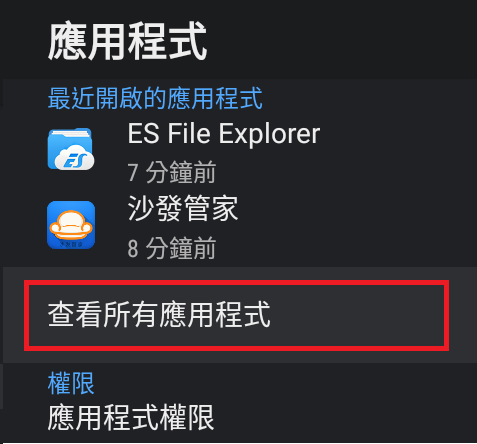The width and height of the screenshot is (477, 444).
Task: Click the orange sofa graphic in the icon
Action: tap(71, 225)
